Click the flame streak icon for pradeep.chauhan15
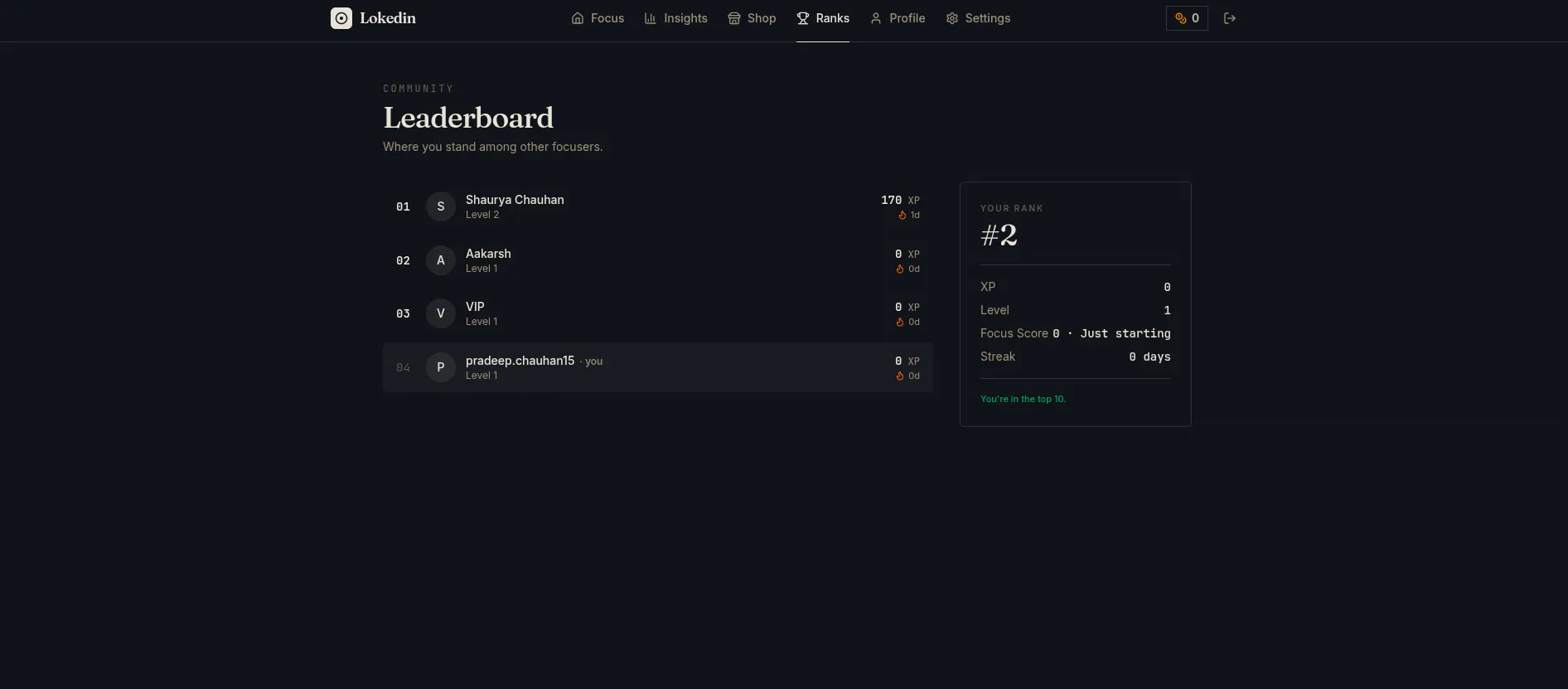Screen dimensions: 1568x689 (900, 376)
